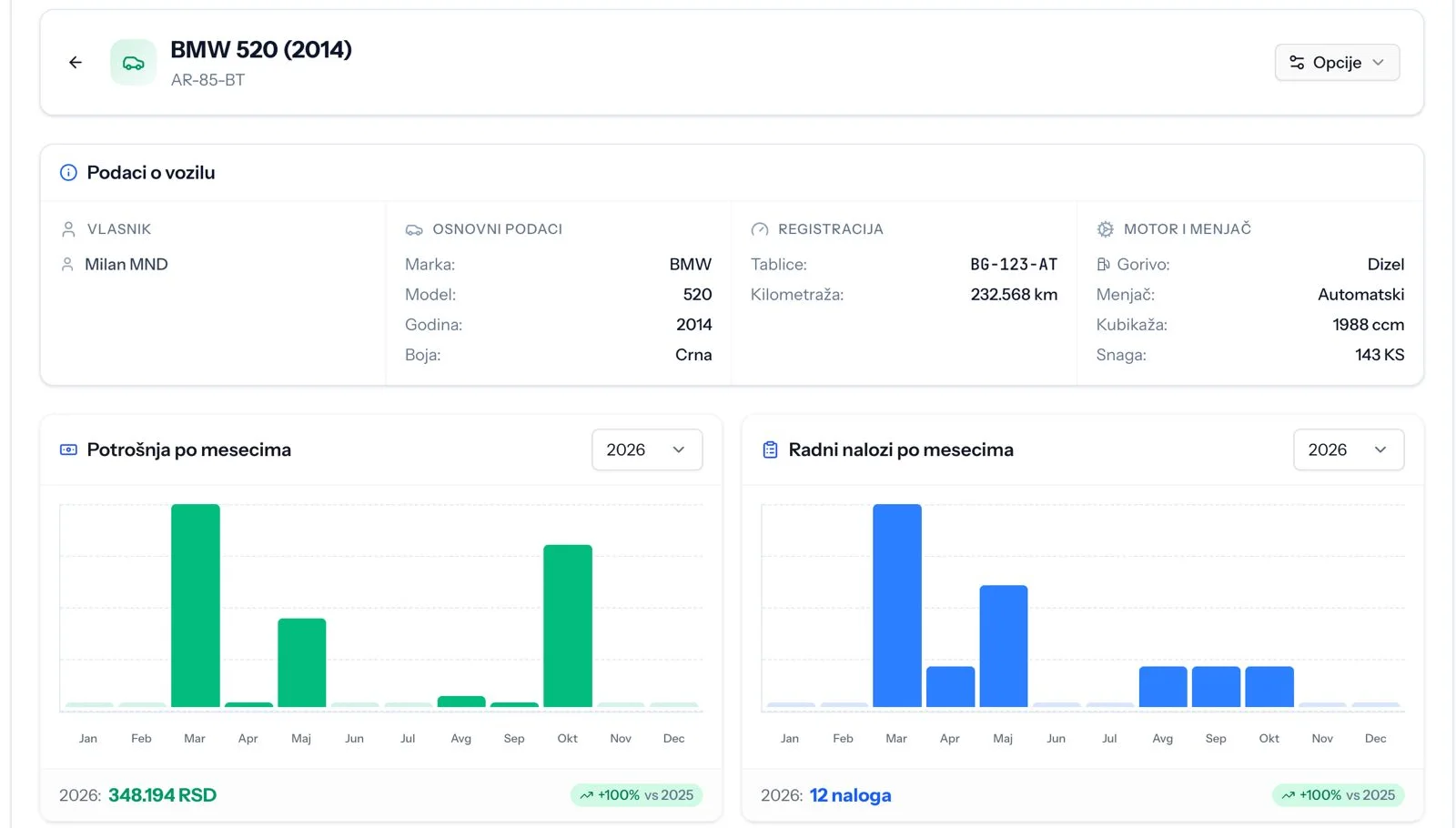Select the green Okt bar in Potrošnja chart
The height and width of the screenshot is (828, 1456).
pos(568,626)
